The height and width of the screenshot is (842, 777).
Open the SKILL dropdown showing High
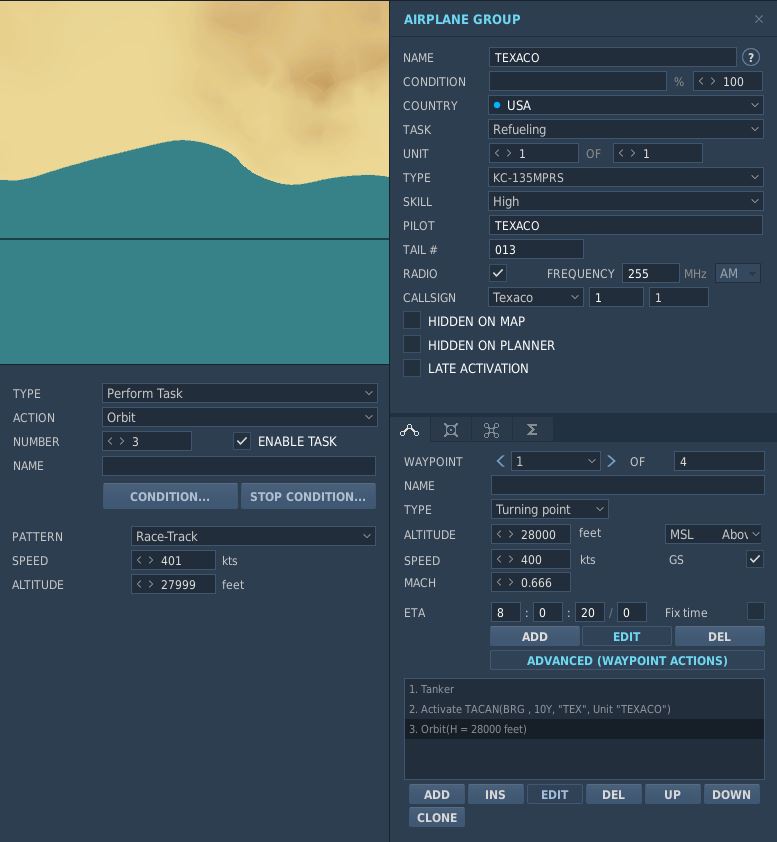[626, 201]
